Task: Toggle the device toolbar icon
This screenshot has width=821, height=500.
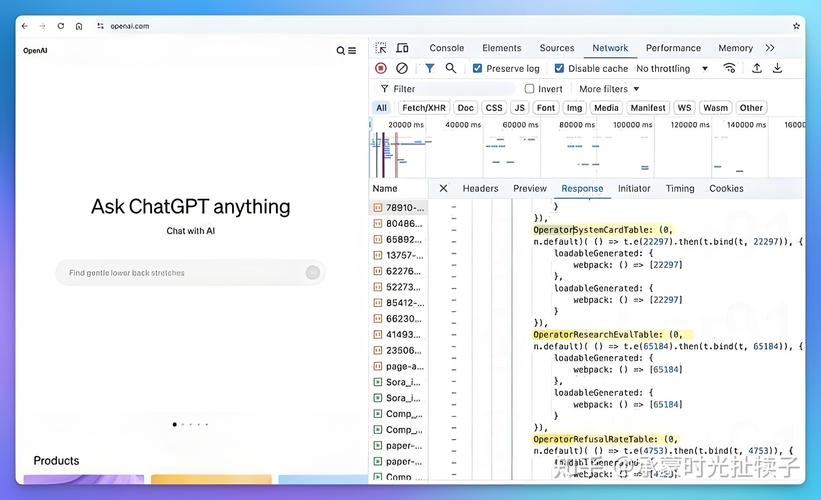Action: tap(402, 48)
